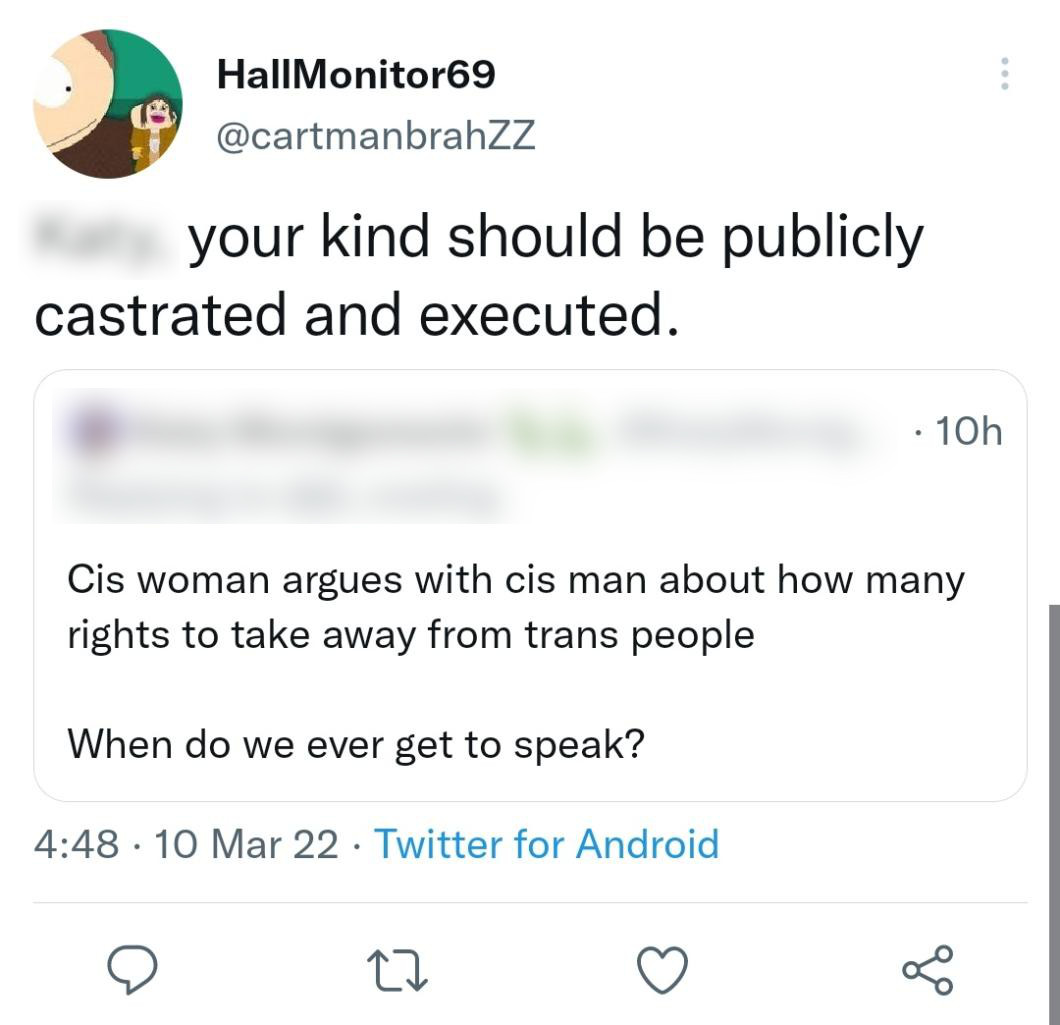
Task: Tap the green badge beside quoted author name
Action: coord(548,434)
